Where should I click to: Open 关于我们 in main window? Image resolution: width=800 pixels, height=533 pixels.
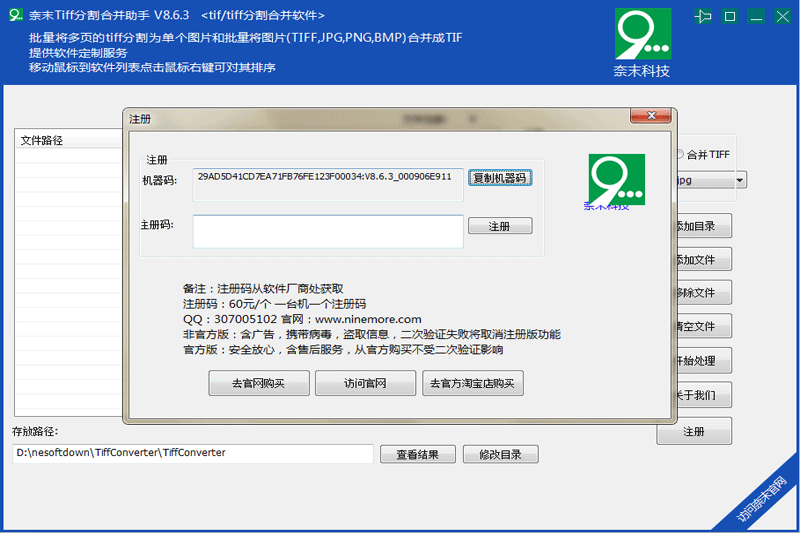[703, 395]
